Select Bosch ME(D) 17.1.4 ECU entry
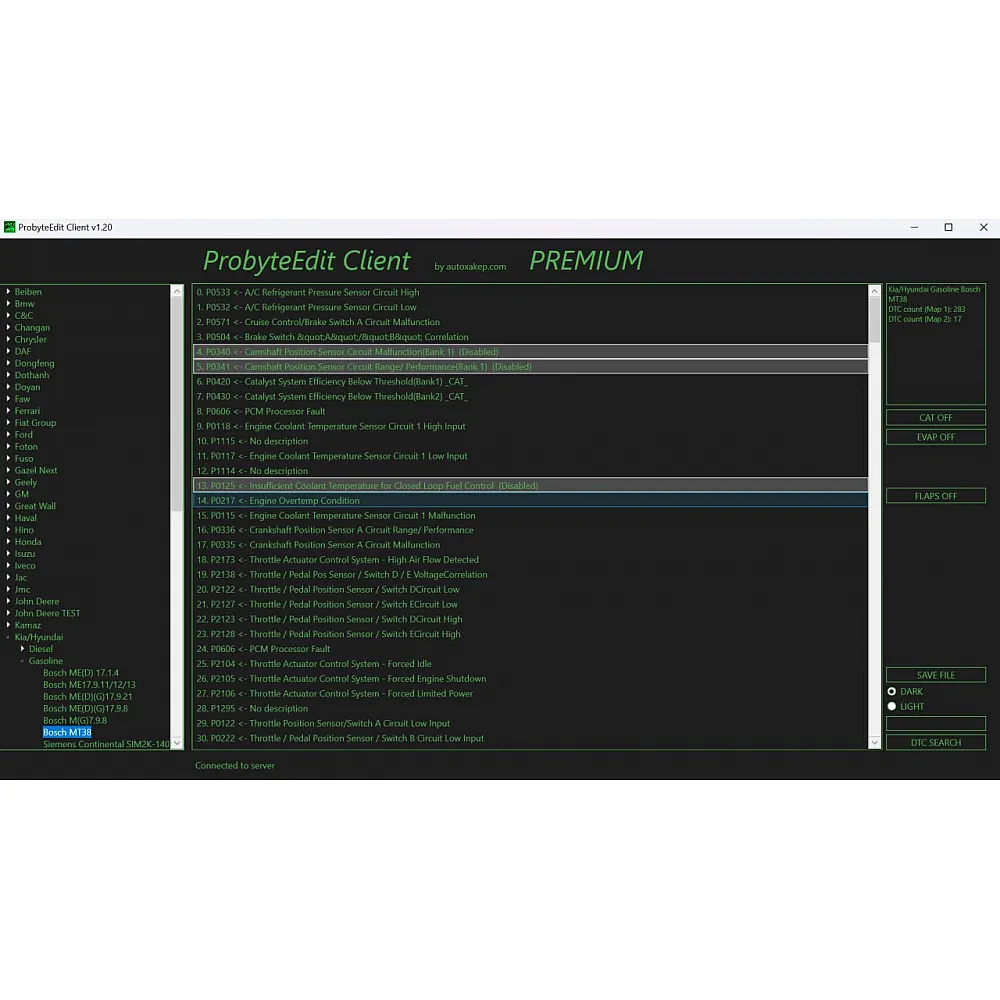The image size is (1000, 1000). click(x=80, y=673)
